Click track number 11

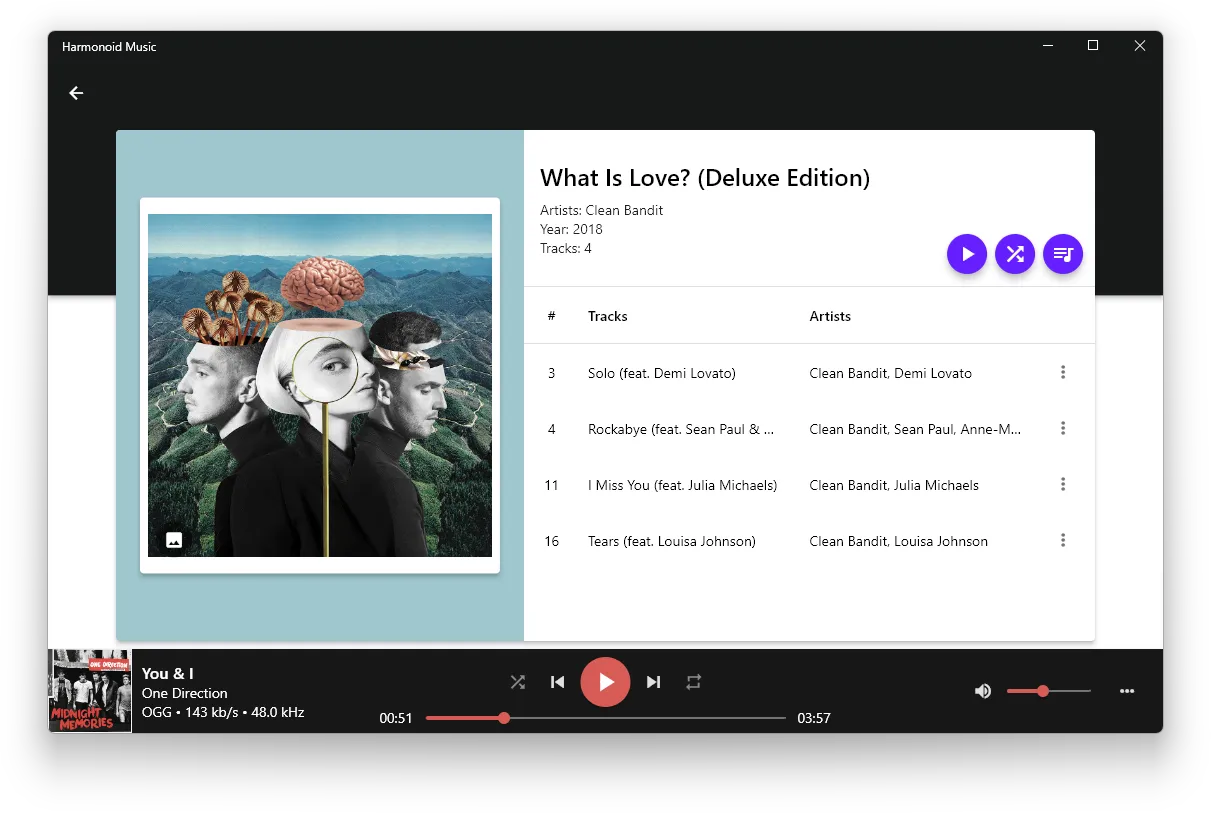tap(551, 485)
